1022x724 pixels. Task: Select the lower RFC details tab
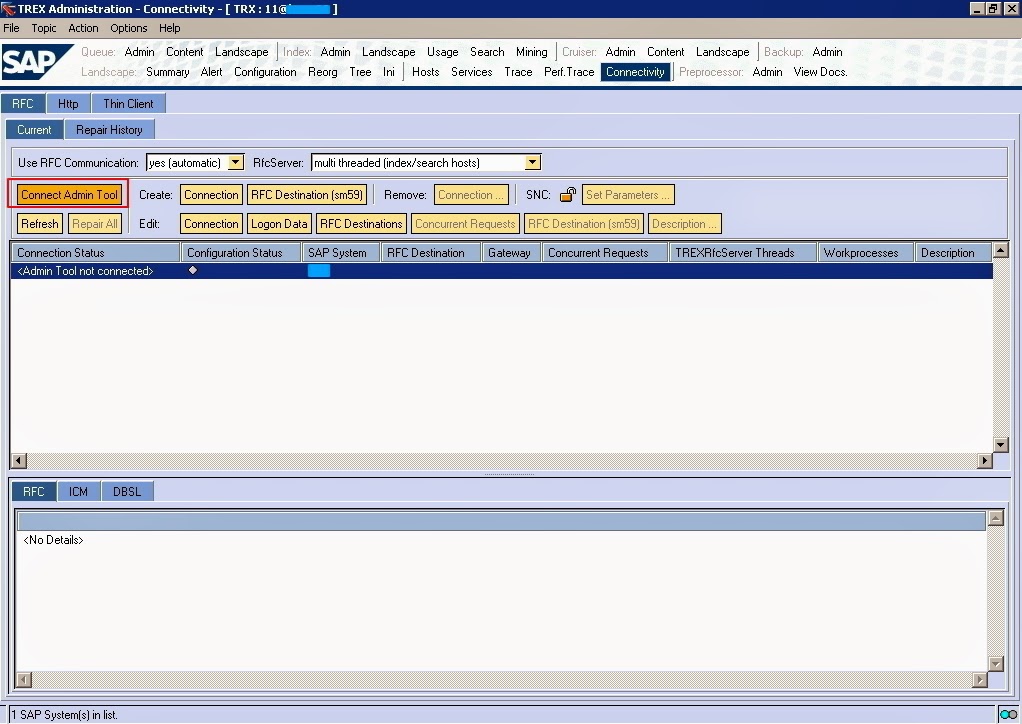[34, 491]
